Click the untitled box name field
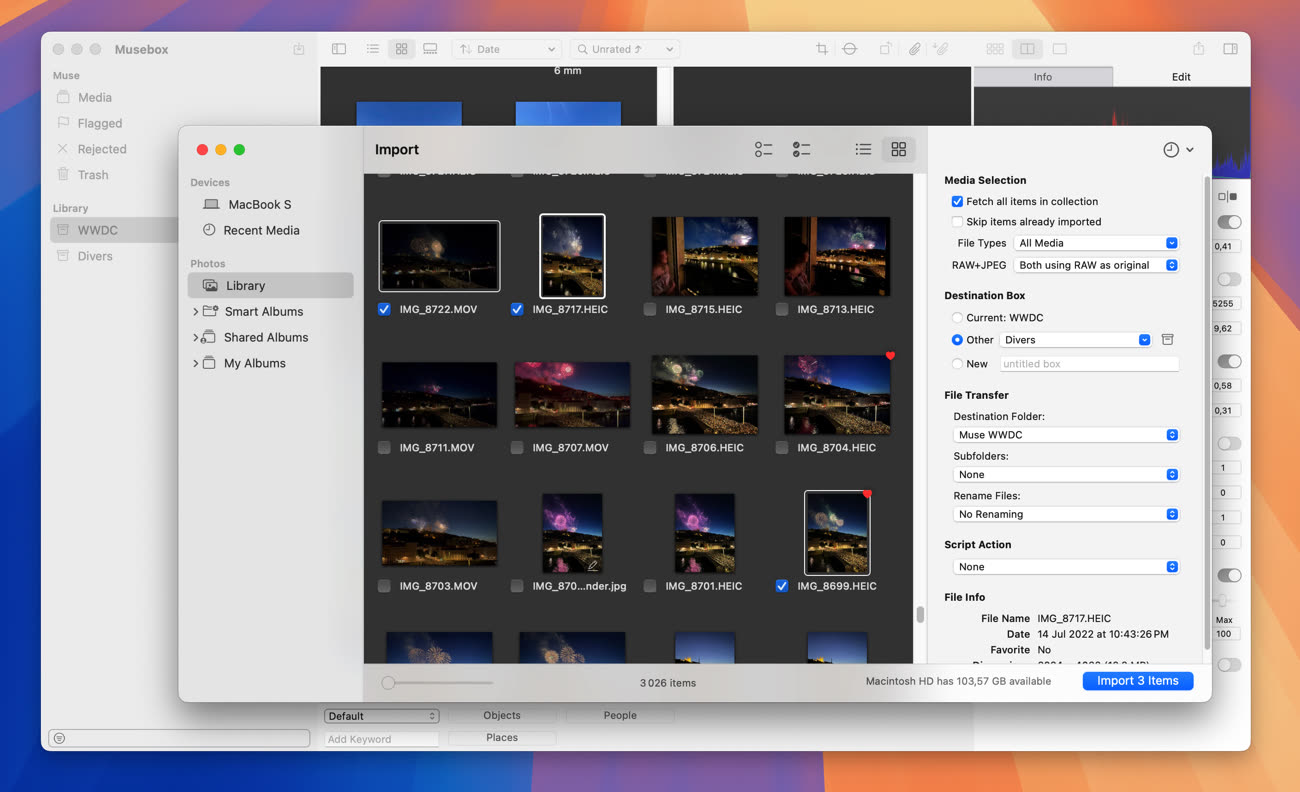Image resolution: width=1300 pixels, height=792 pixels. tap(1088, 364)
